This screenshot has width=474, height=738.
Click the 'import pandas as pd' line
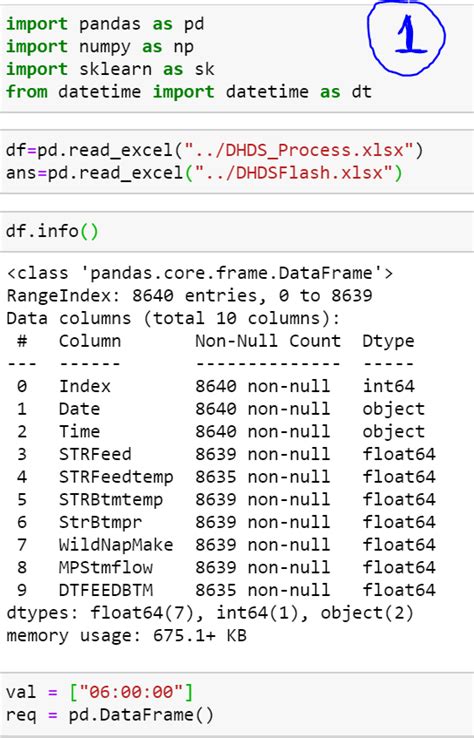(105, 24)
